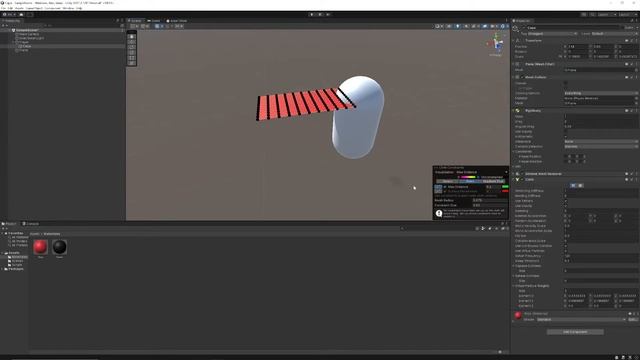640x360 pixels.
Task: Click the Select mode in Cloth Constraints
Action: (447, 181)
